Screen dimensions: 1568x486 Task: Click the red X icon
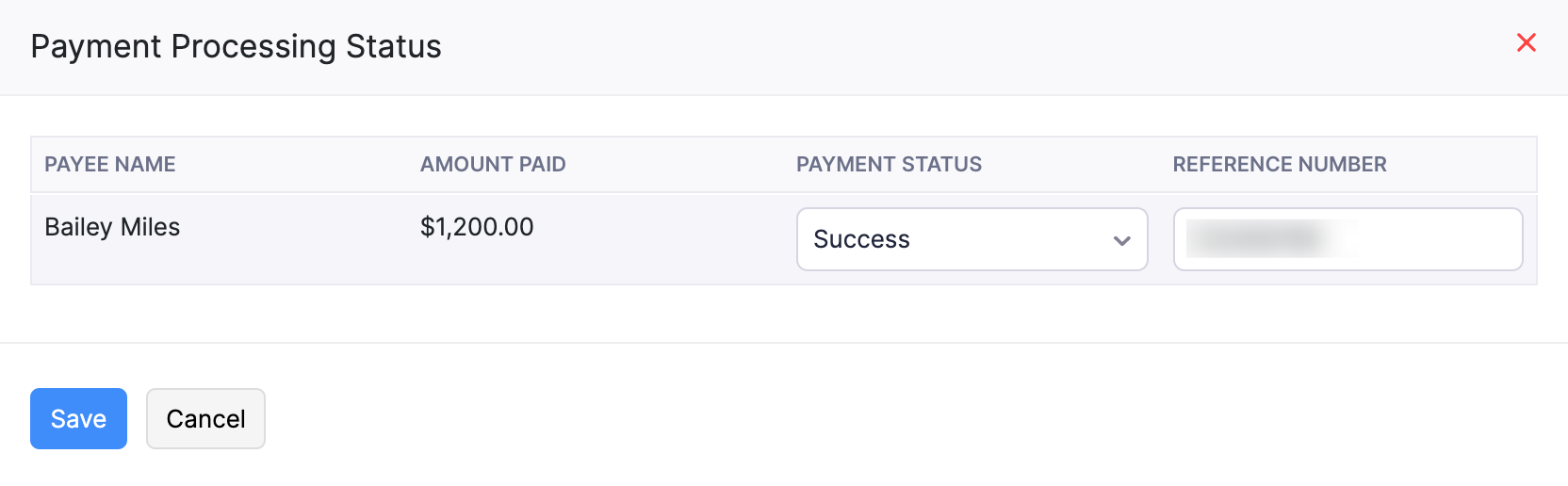1526,42
